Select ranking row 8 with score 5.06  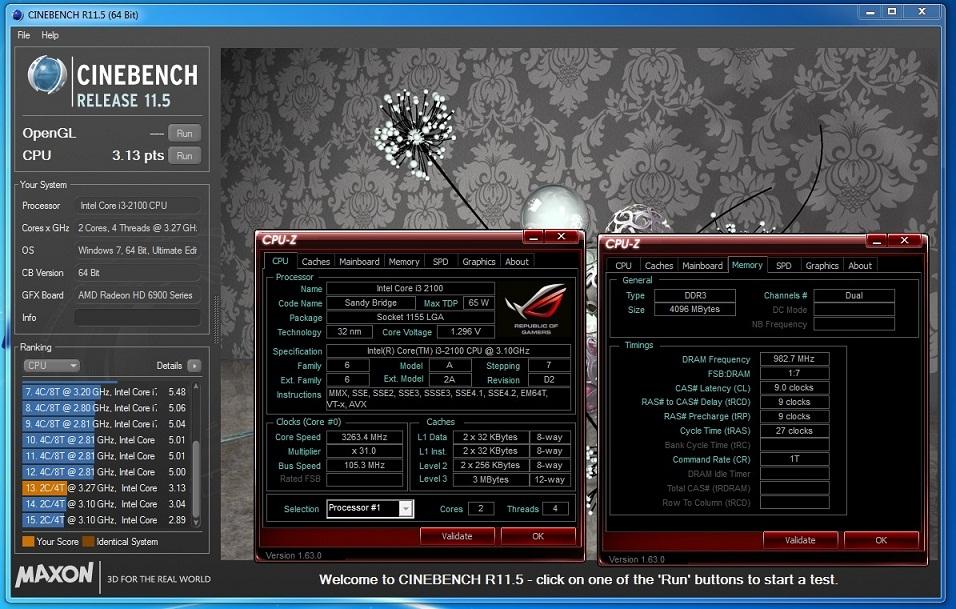(x=105, y=408)
